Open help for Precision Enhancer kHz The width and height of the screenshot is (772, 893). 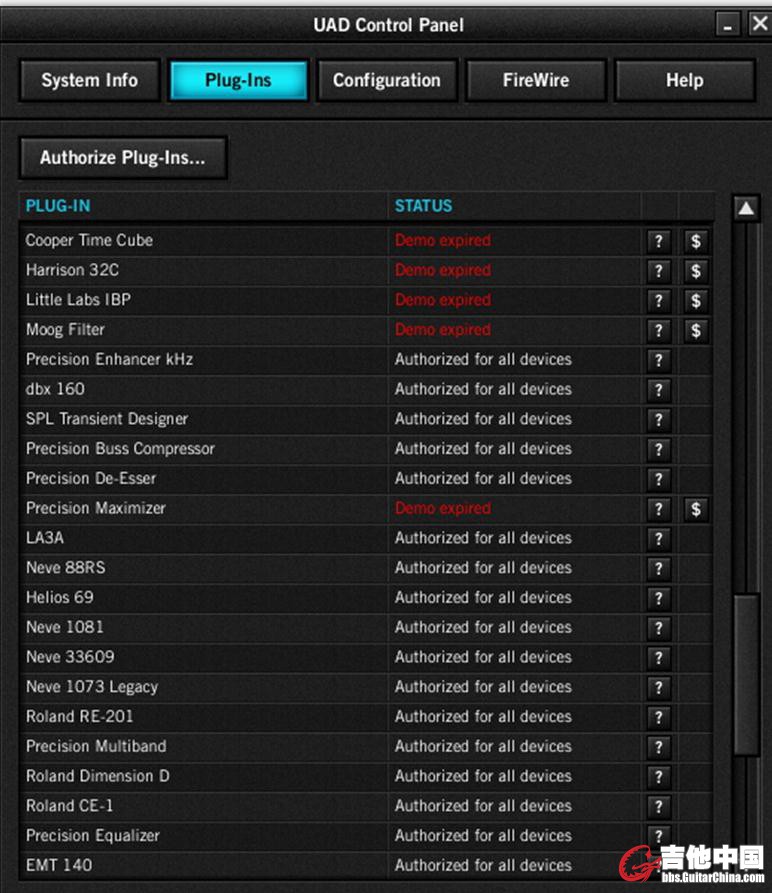click(659, 361)
